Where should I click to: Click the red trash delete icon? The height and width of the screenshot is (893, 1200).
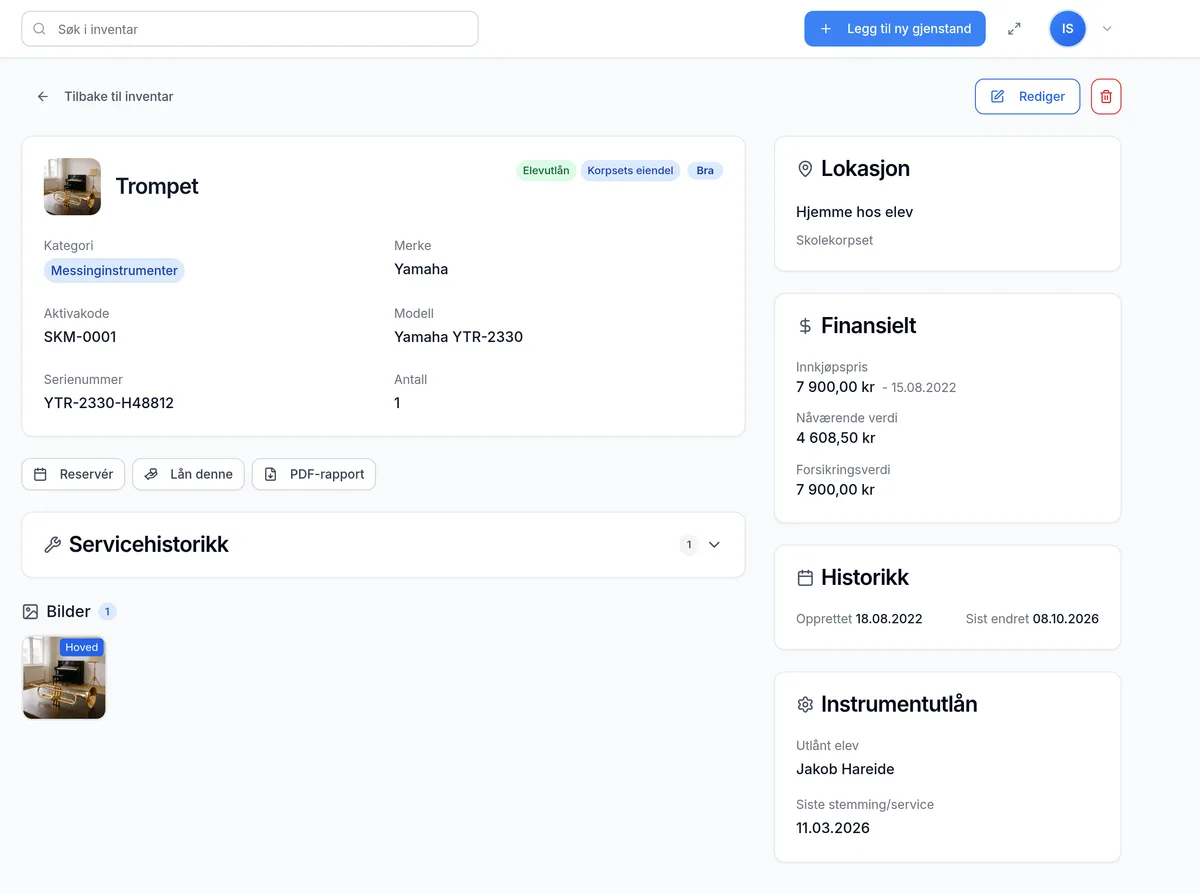1106,96
